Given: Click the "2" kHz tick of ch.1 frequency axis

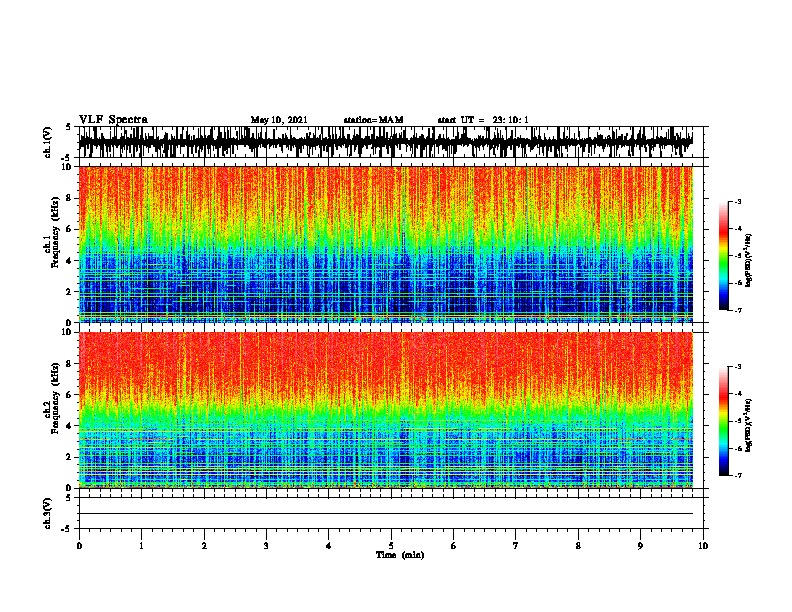Looking at the screenshot, I should coord(70,291).
